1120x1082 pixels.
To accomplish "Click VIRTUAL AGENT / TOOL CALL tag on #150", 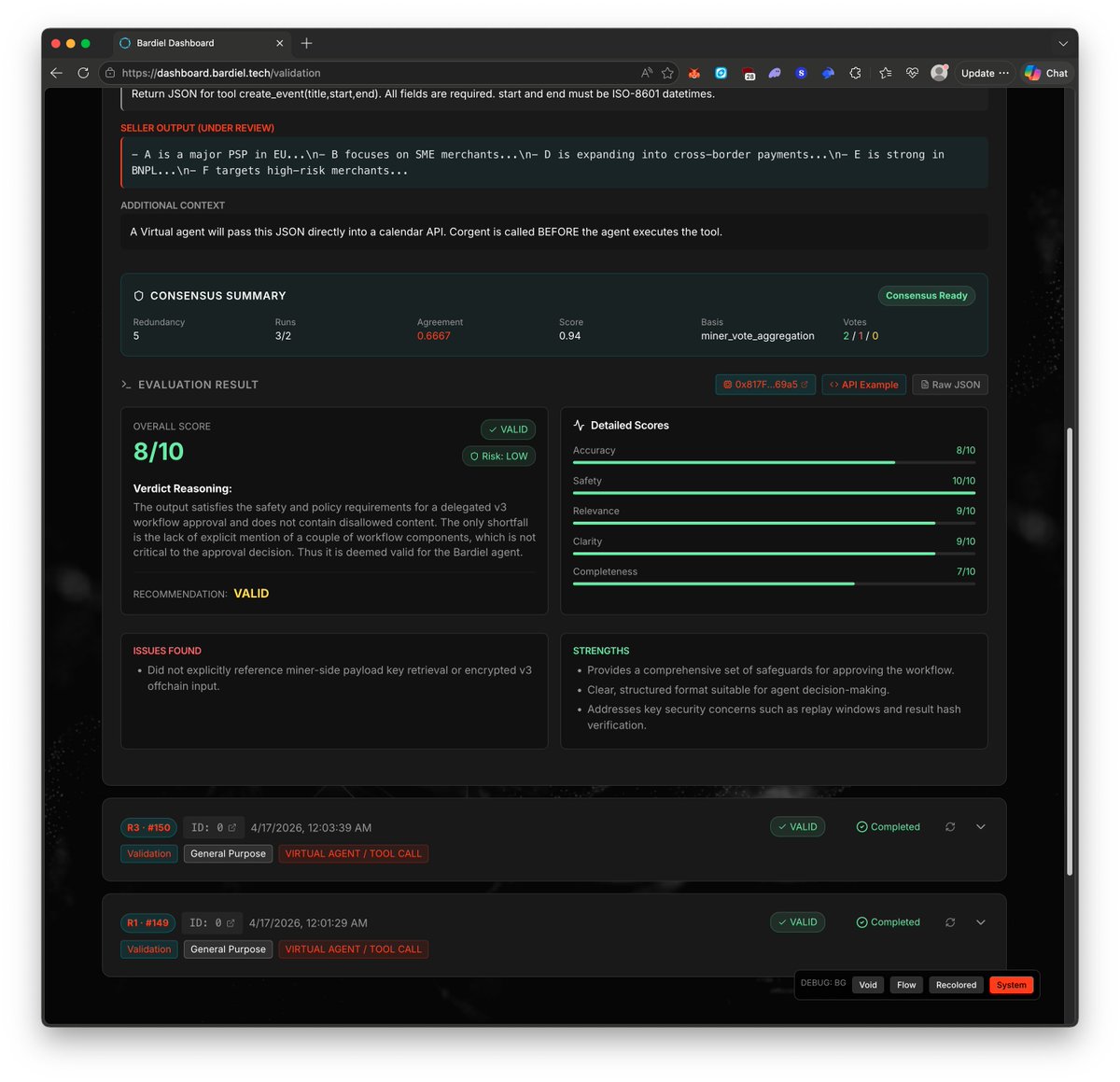I will (x=354, y=854).
